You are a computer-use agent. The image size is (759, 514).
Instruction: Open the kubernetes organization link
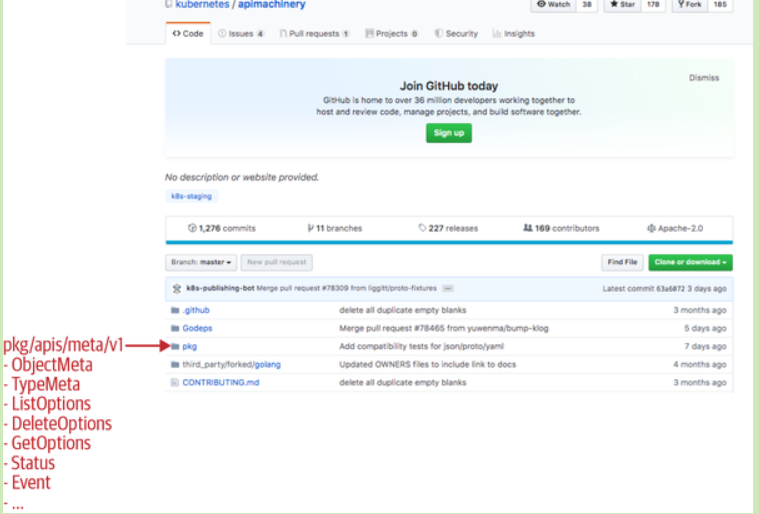(x=202, y=4)
